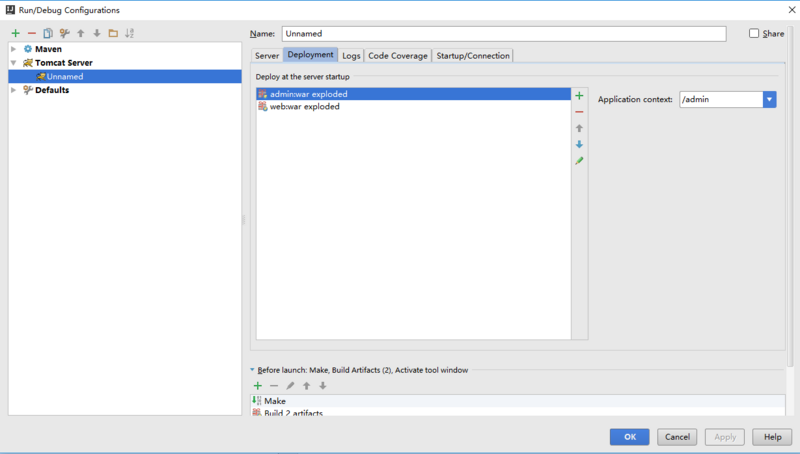Click the Cancel button

(x=677, y=437)
